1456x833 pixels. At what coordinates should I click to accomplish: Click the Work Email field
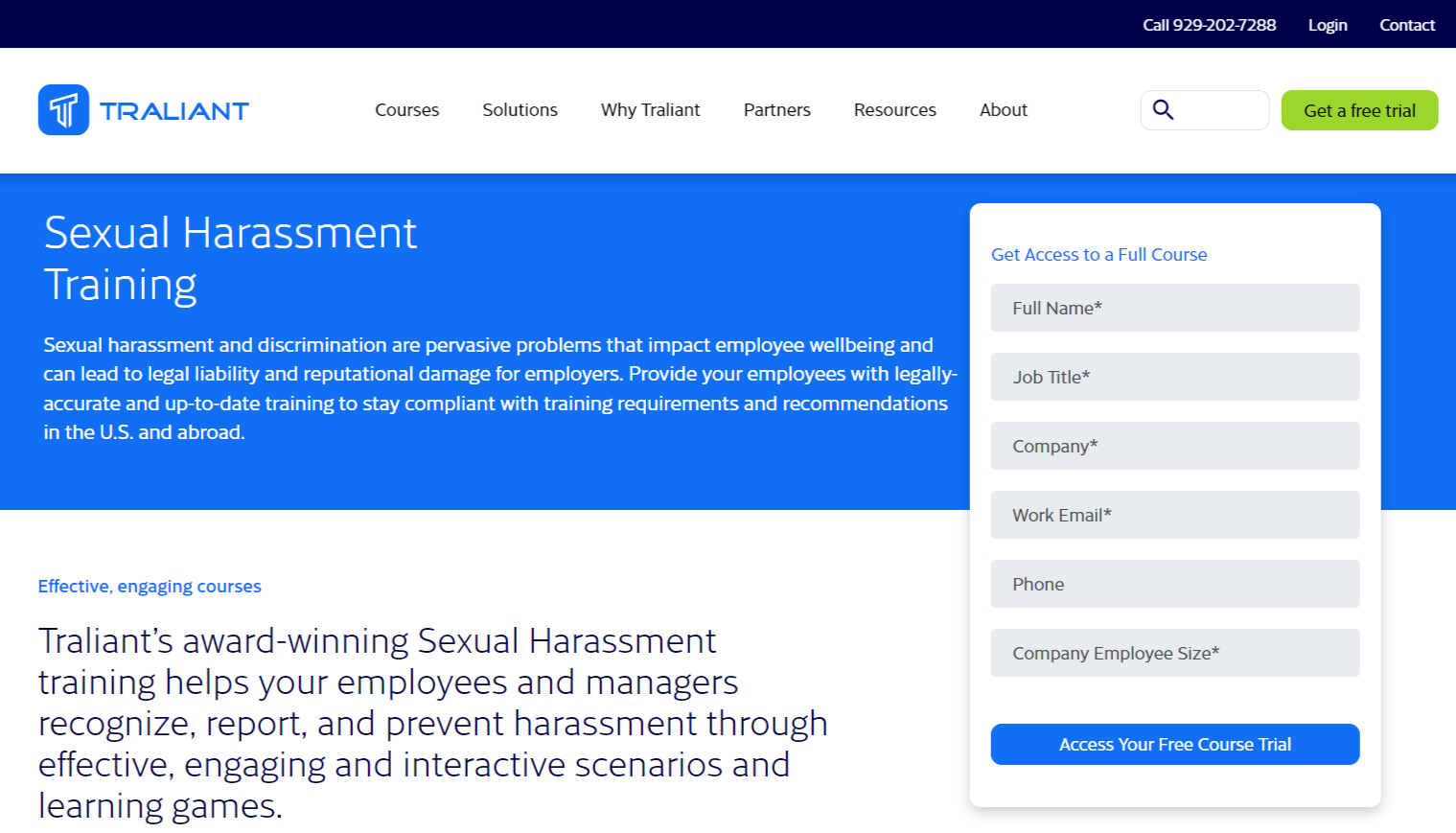(x=1175, y=515)
